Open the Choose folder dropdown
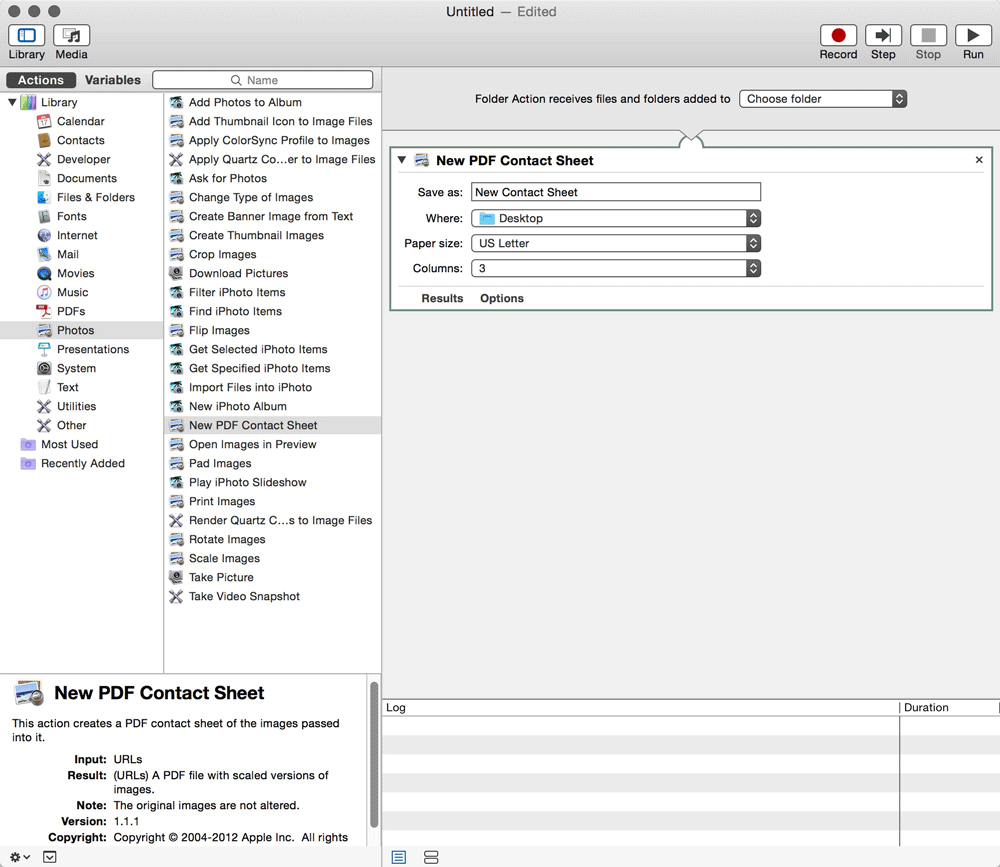The width and height of the screenshot is (1000, 867). pos(823,99)
